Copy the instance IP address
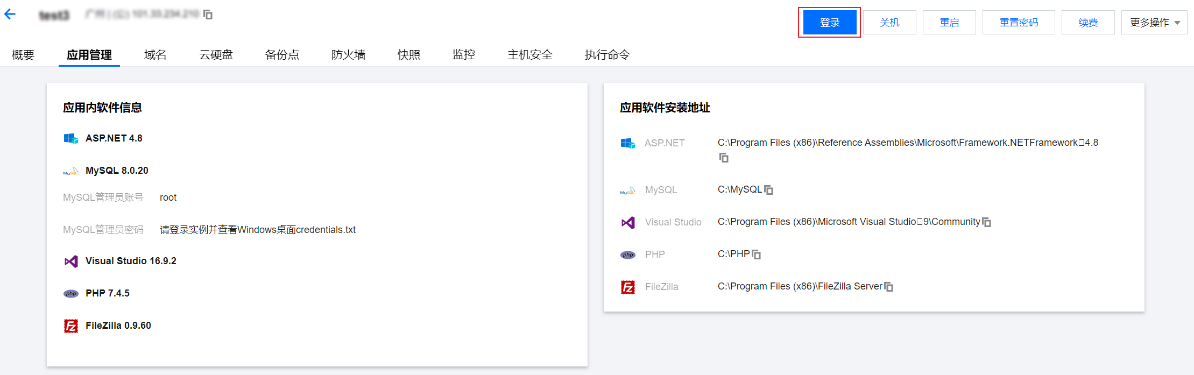1194x375 pixels. pyautogui.click(x=209, y=14)
